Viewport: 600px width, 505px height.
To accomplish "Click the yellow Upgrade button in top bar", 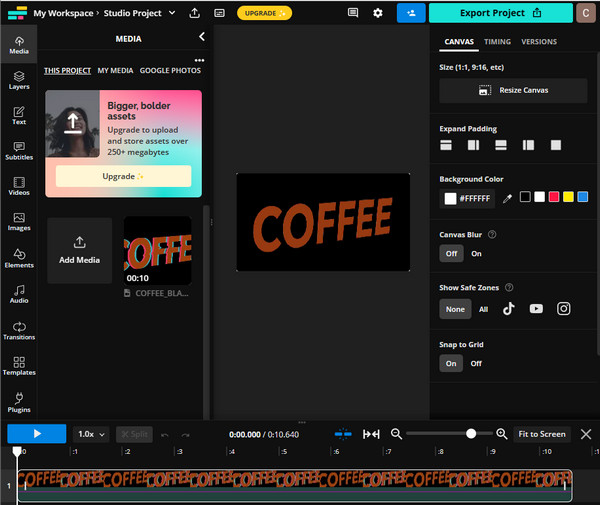I will click(264, 13).
